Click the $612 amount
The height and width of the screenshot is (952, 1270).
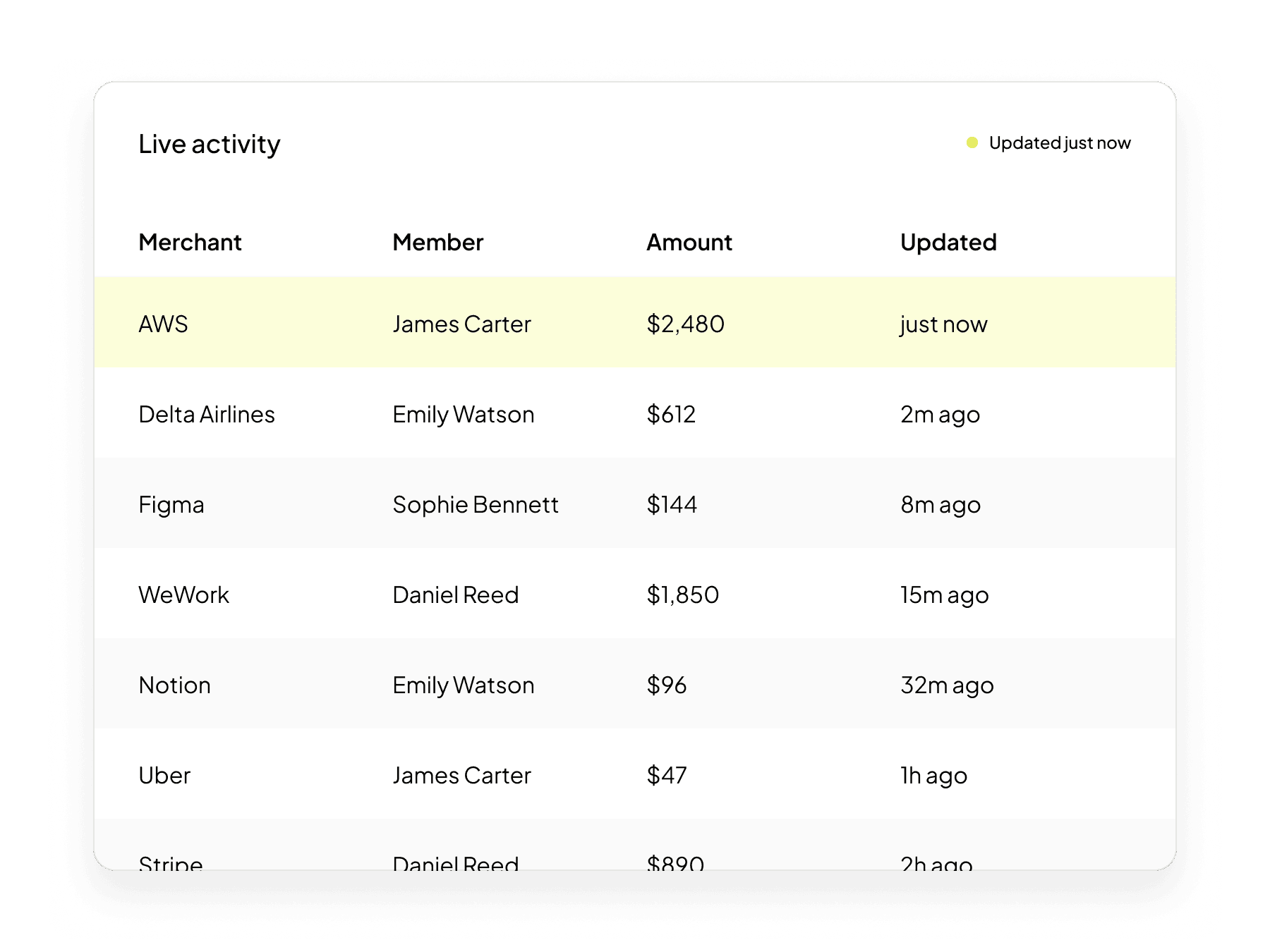click(x=672, y=415)
